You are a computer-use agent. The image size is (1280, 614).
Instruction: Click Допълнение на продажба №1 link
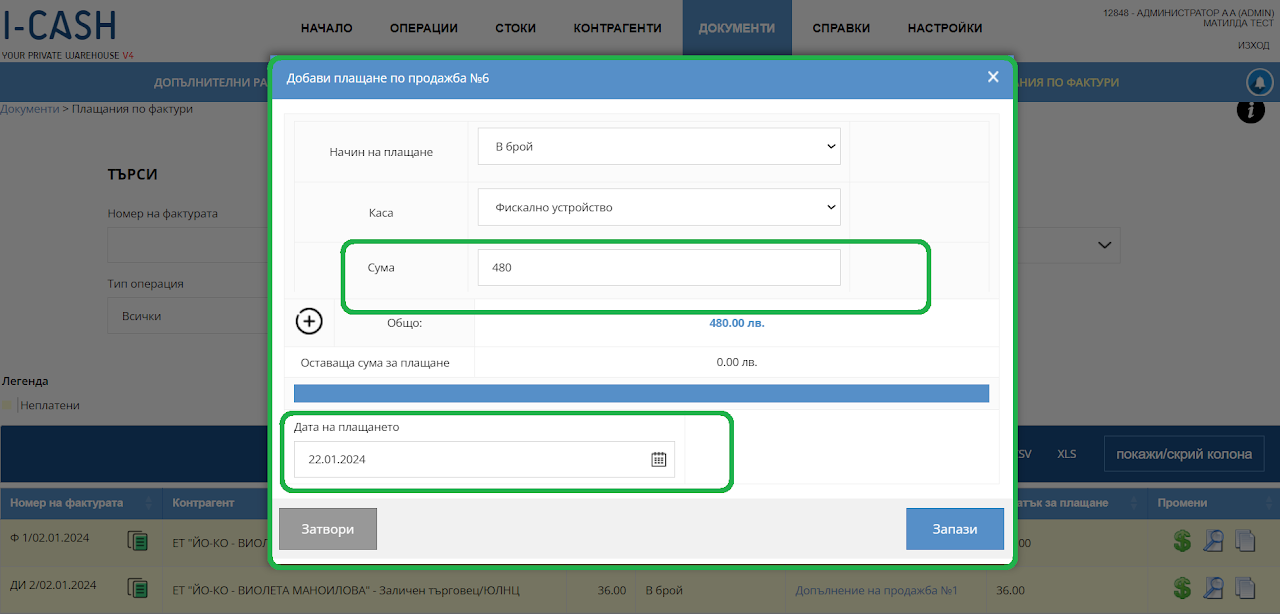[877, 590]
